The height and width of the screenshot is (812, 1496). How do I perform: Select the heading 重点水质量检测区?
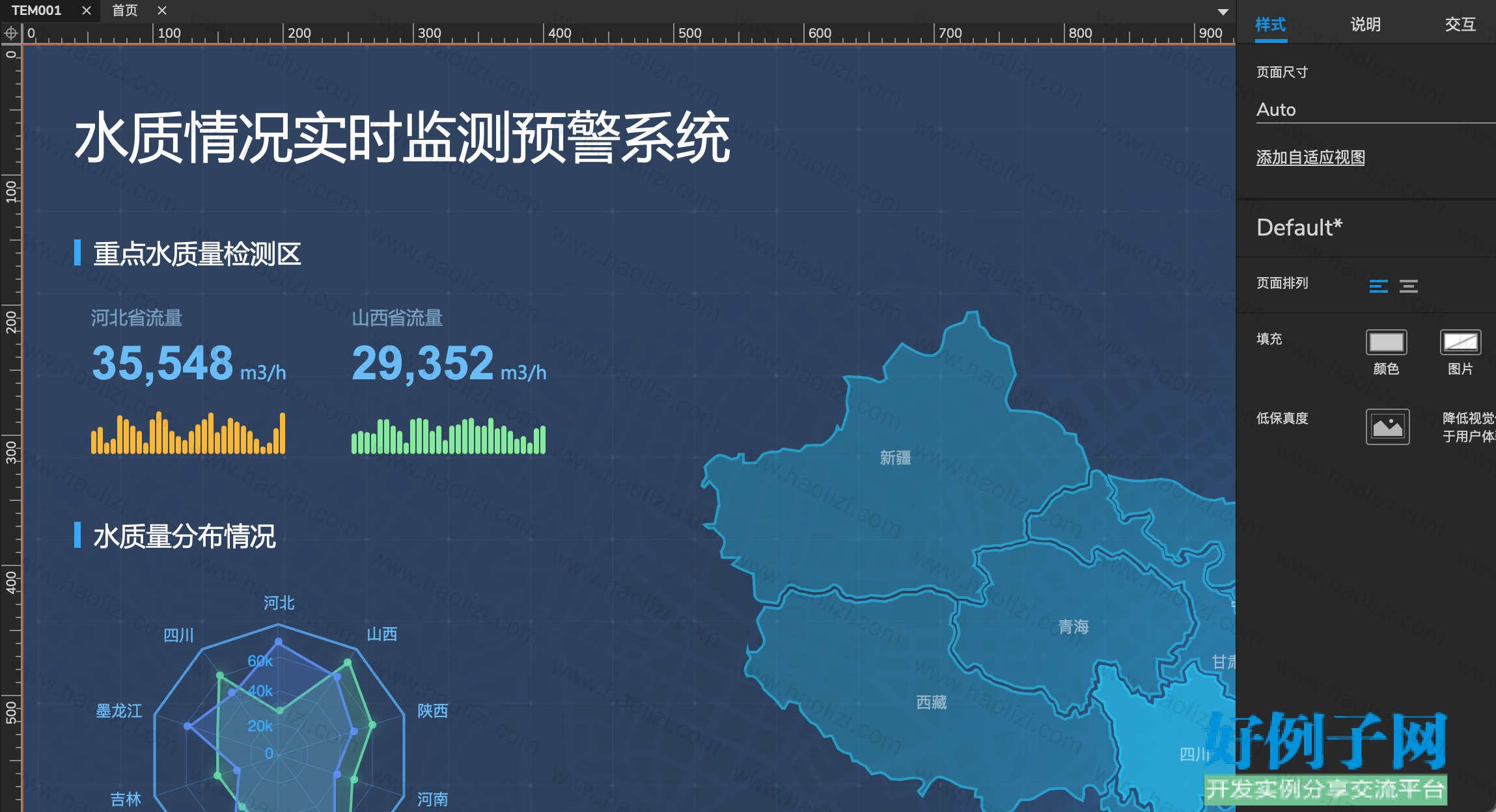(197, 254)
